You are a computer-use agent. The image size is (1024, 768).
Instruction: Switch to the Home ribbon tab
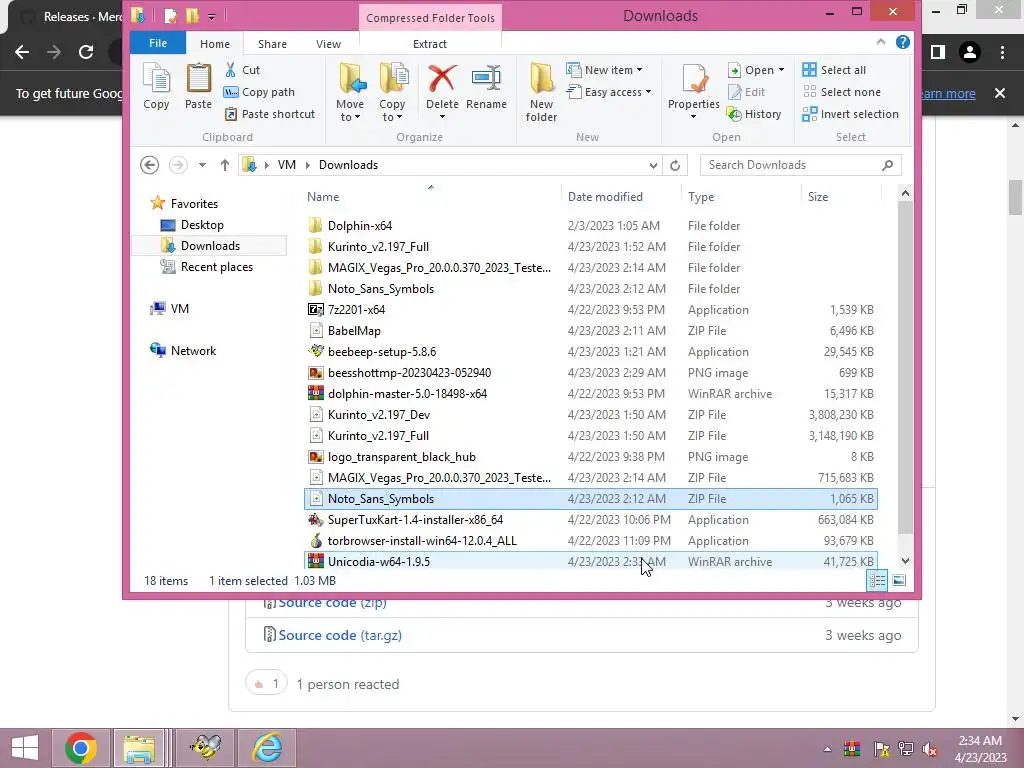215,44
